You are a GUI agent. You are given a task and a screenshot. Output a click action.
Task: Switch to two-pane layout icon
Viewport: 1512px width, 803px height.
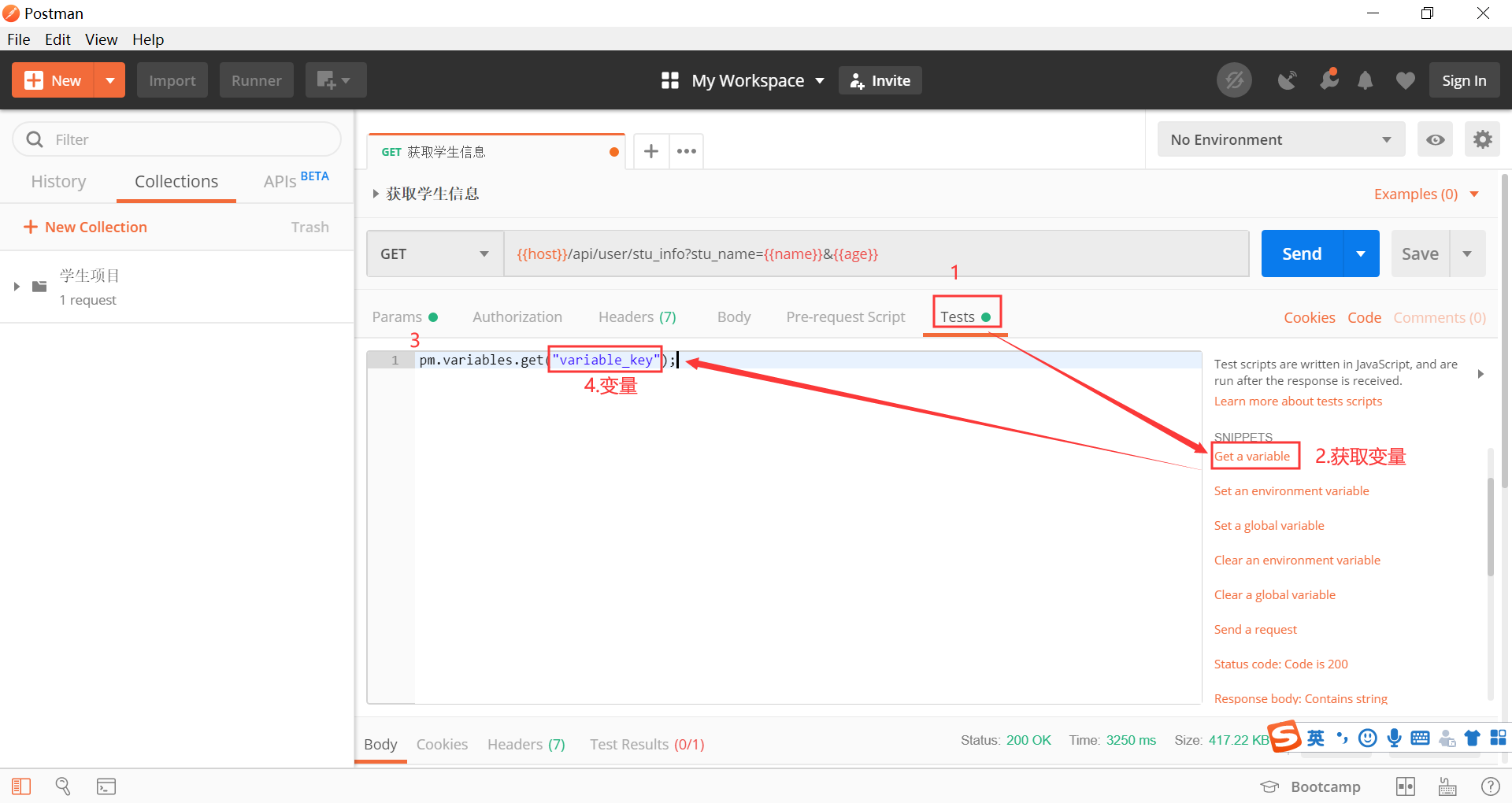pos(1406,786)
